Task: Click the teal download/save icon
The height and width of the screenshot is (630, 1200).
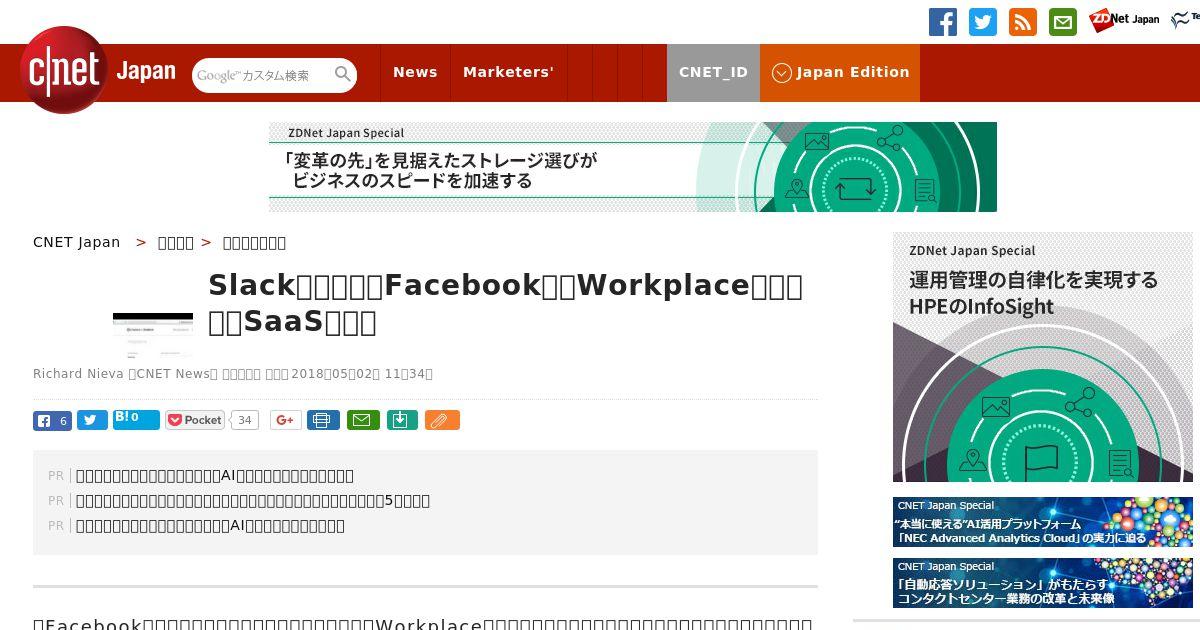Action: (x=401, y=421)
